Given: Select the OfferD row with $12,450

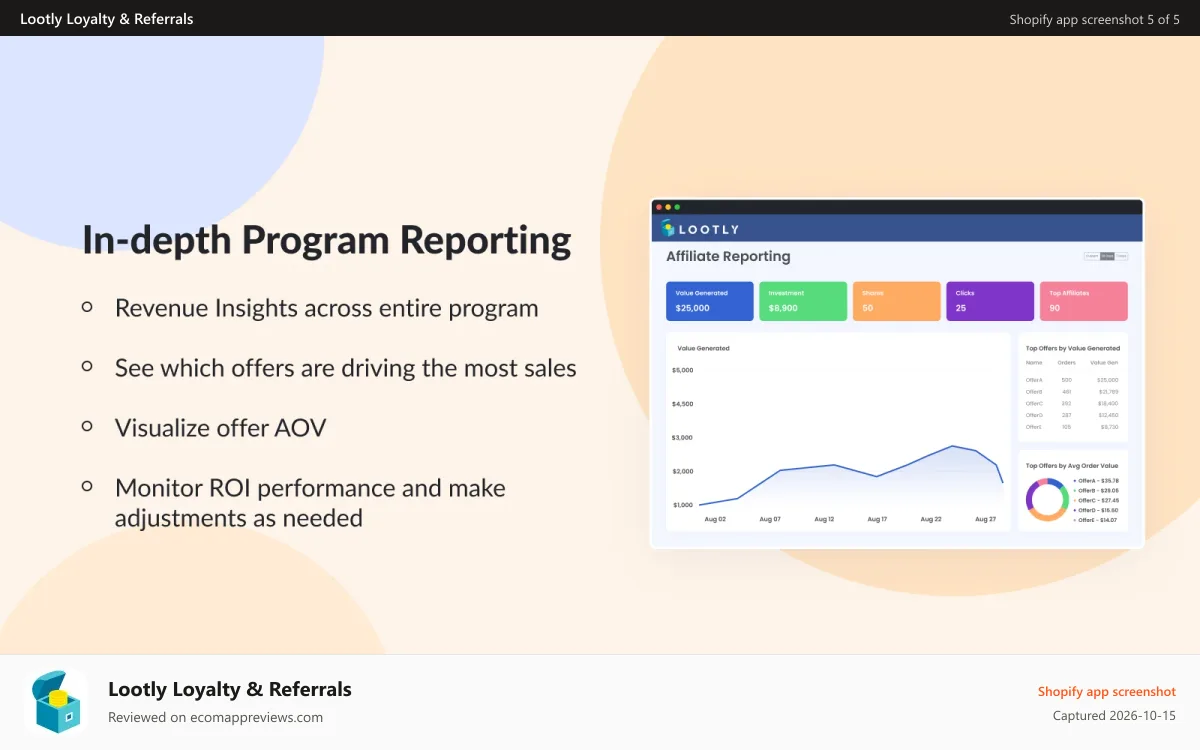Looking at the screenshot, I should pyautogui.click(x=1072, y=415).
